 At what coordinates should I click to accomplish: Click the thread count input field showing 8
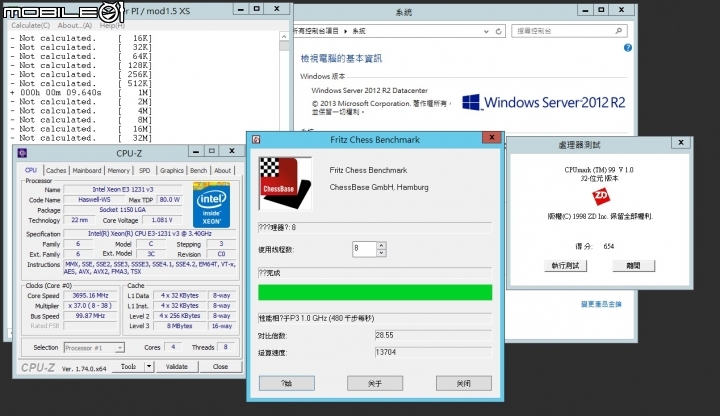(x=364, y=249)
